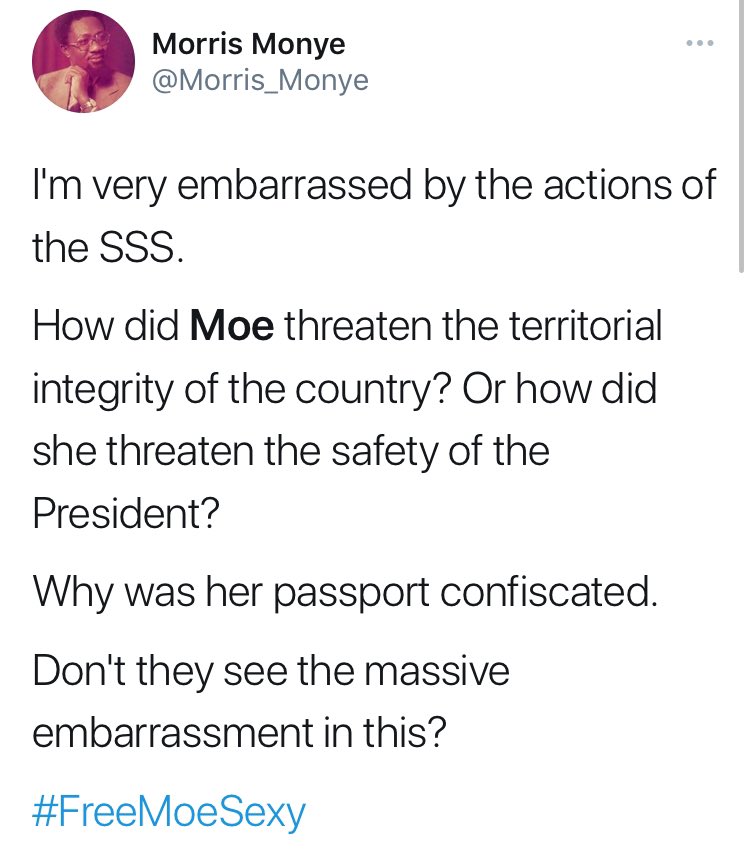Open the three-dot more options menu
The height and width of the screenshot is (852, 750).
(699, 43)
